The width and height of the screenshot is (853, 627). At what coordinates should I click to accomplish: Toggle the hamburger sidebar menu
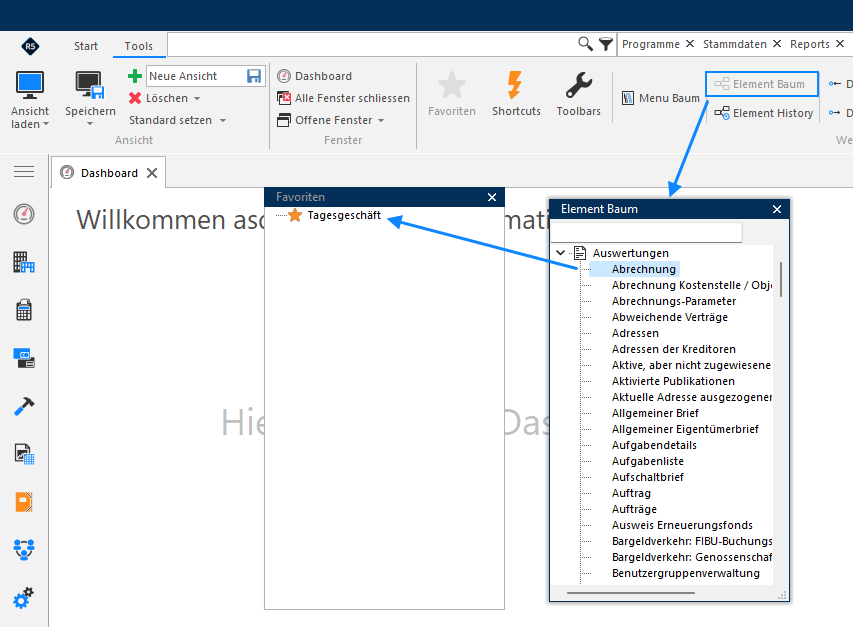(24, 172)
